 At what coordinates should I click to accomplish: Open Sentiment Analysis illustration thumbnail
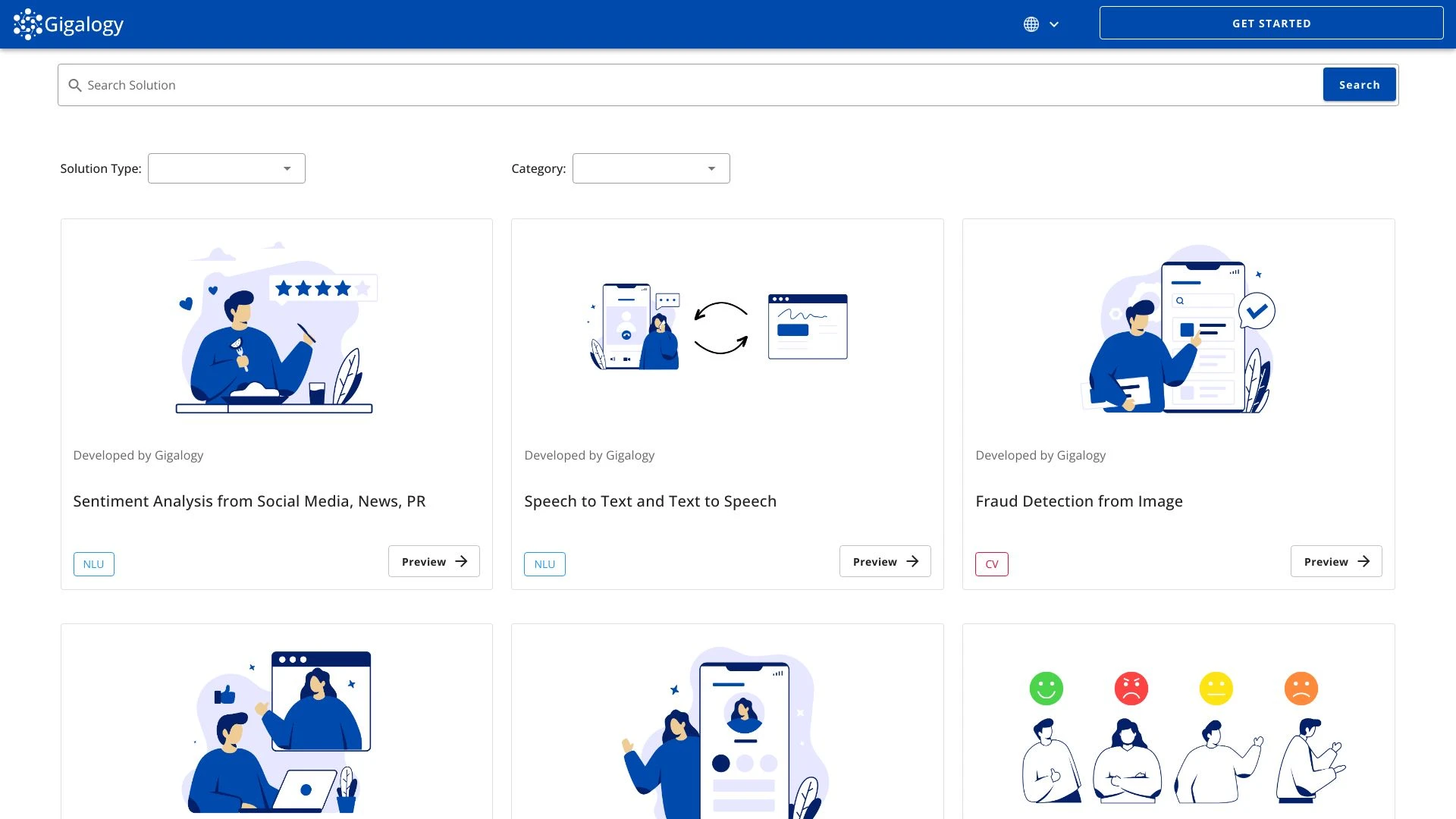(x=276, y=328)
